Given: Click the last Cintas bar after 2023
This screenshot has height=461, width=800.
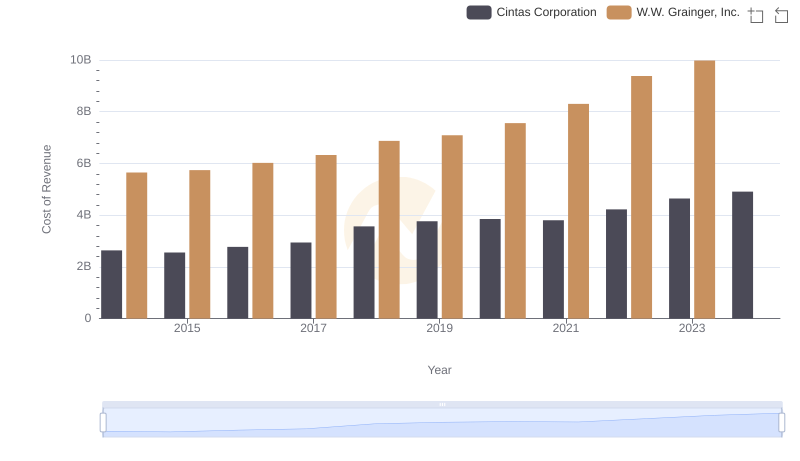Looking at the screenshot, I should 742,255.
